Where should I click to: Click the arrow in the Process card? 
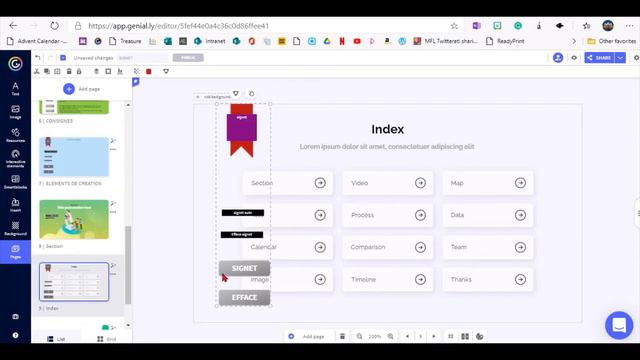coord(420,215)
